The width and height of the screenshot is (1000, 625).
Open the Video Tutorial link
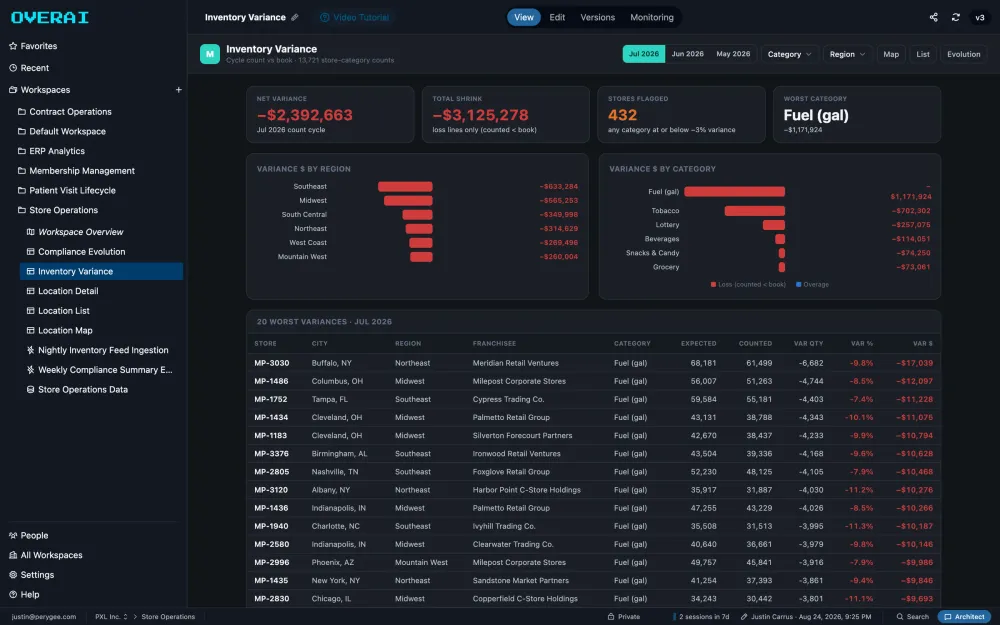pyautogui.click(x=355, y=17)
